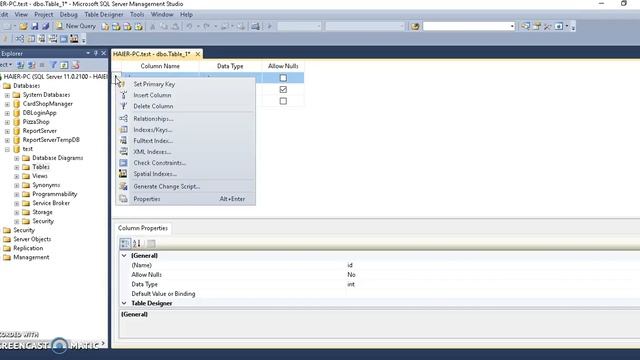Open Relationships from the Table Designer toolbar
The height and width of the screenshot is (360, 640).
coord(20,39)
